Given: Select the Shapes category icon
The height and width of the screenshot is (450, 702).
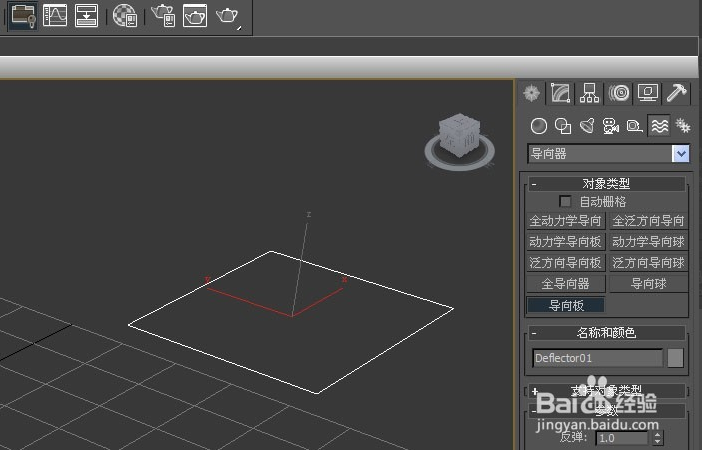Looking at the screenshot, I should pos(563,126).
